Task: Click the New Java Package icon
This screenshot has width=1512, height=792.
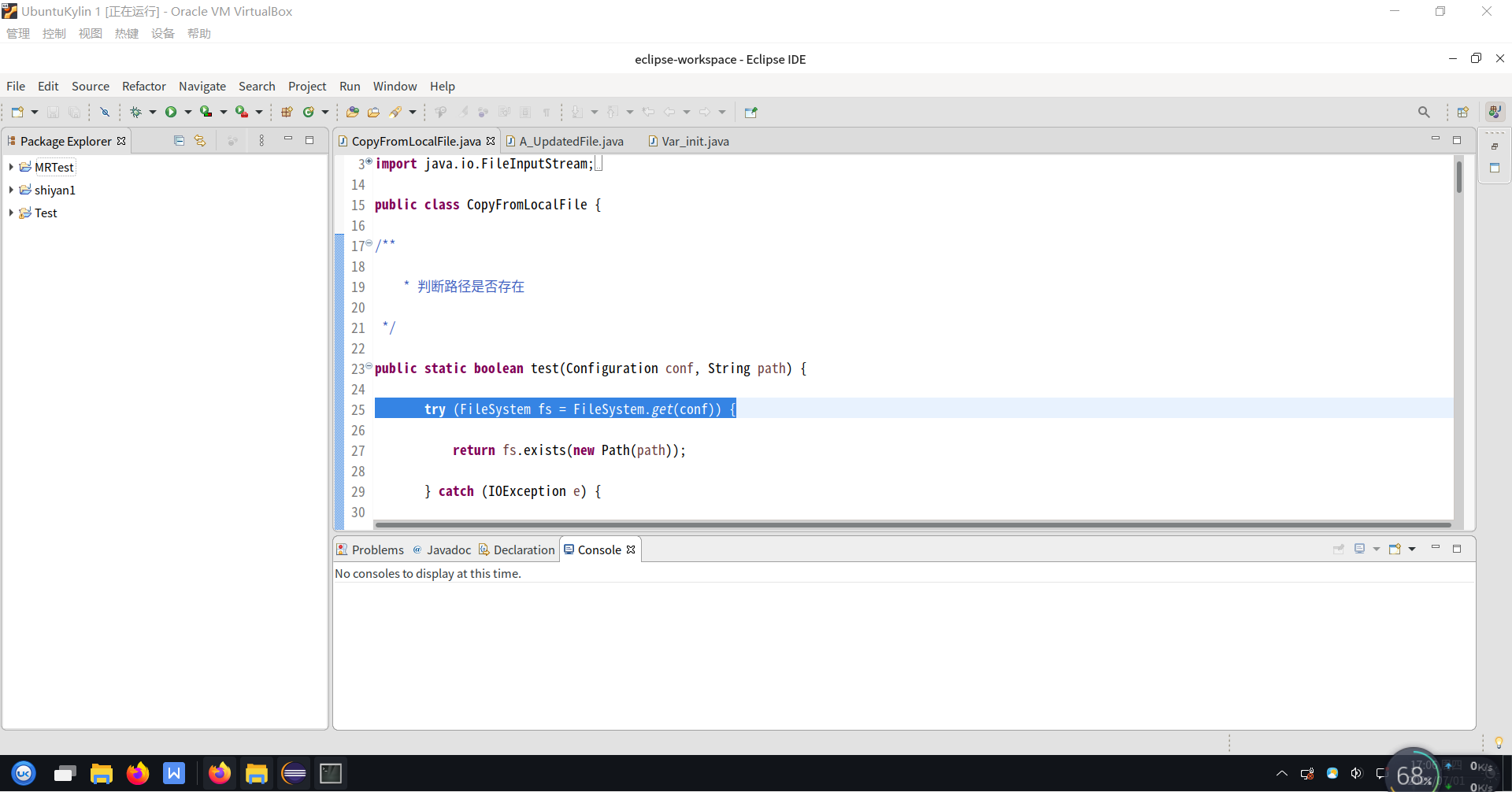Action: click(x=287, y=112)
